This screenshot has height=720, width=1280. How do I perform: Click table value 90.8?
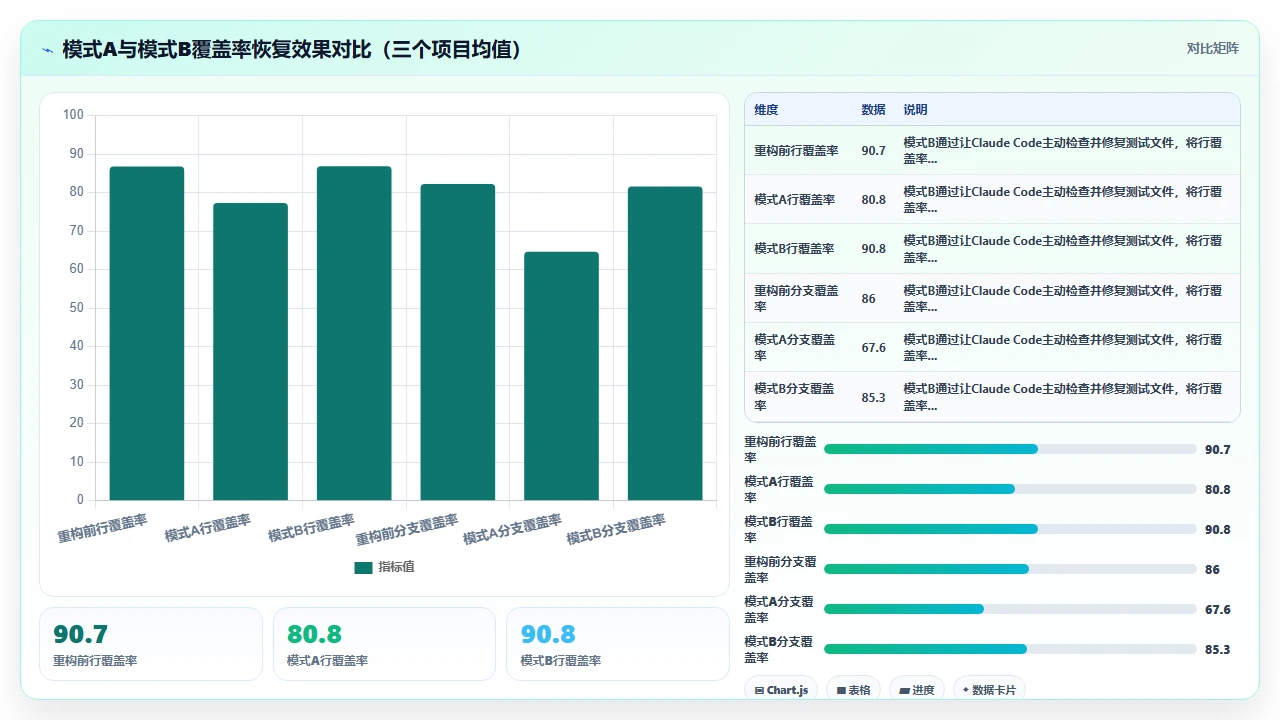point(873,248)
